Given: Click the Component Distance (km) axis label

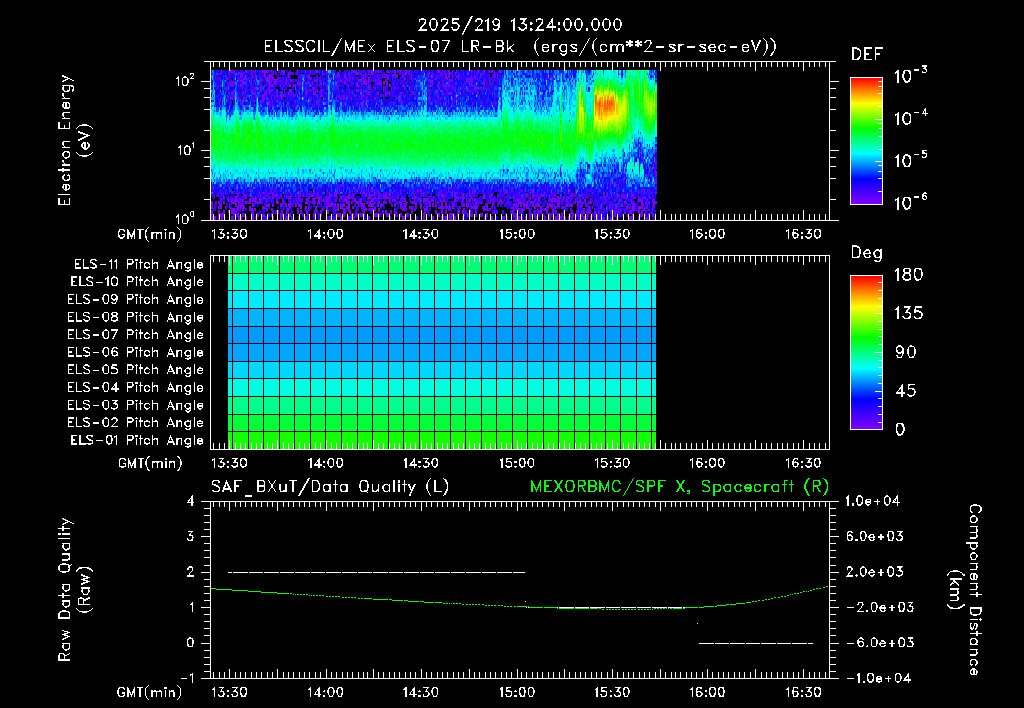Looking at the screenshot, I should 965,590.
